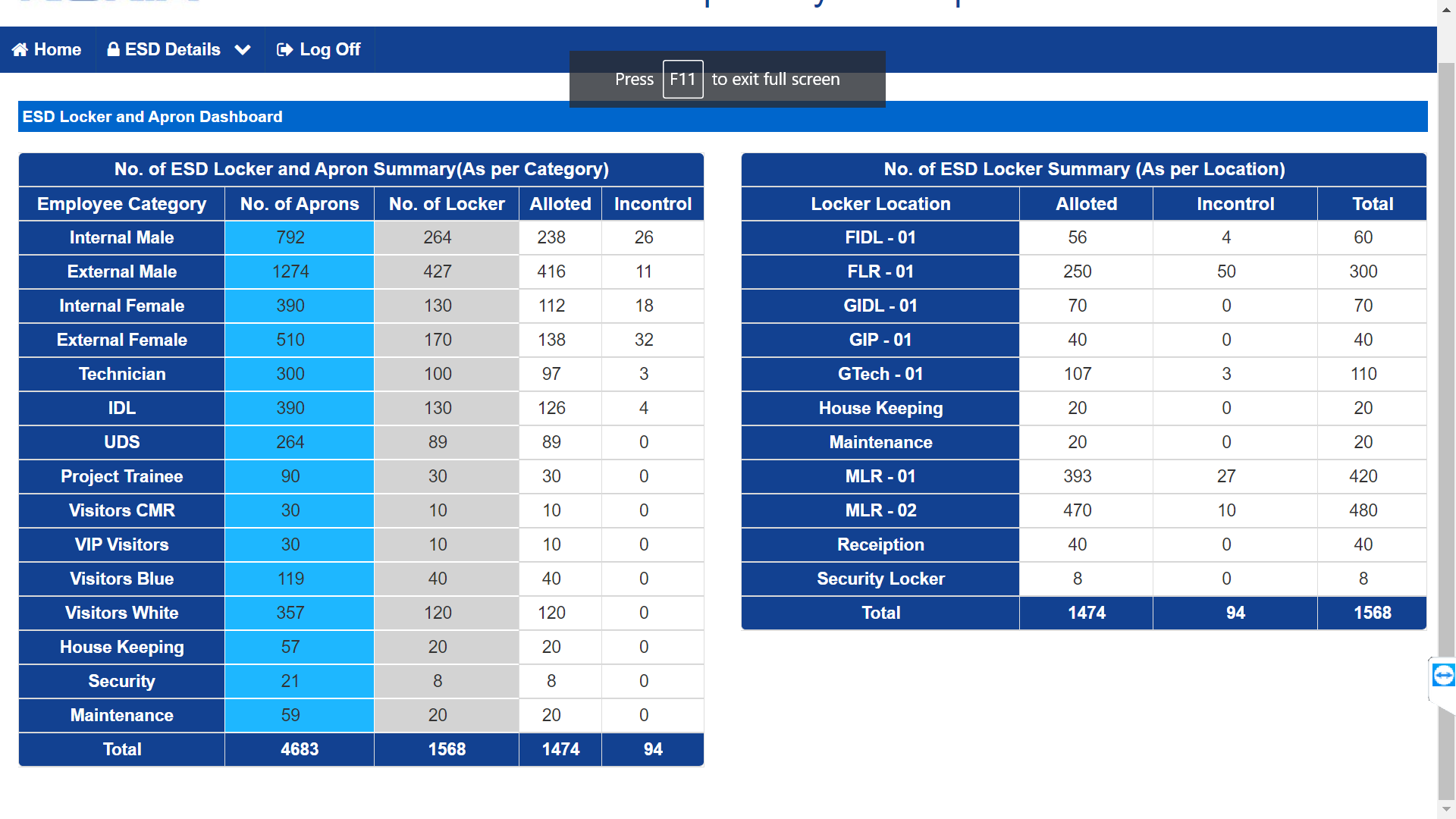The width and height of the screenshot is (1456, 819).
Task: Select the MLR - 01 location row
Action: click(x=1084, y=477)
